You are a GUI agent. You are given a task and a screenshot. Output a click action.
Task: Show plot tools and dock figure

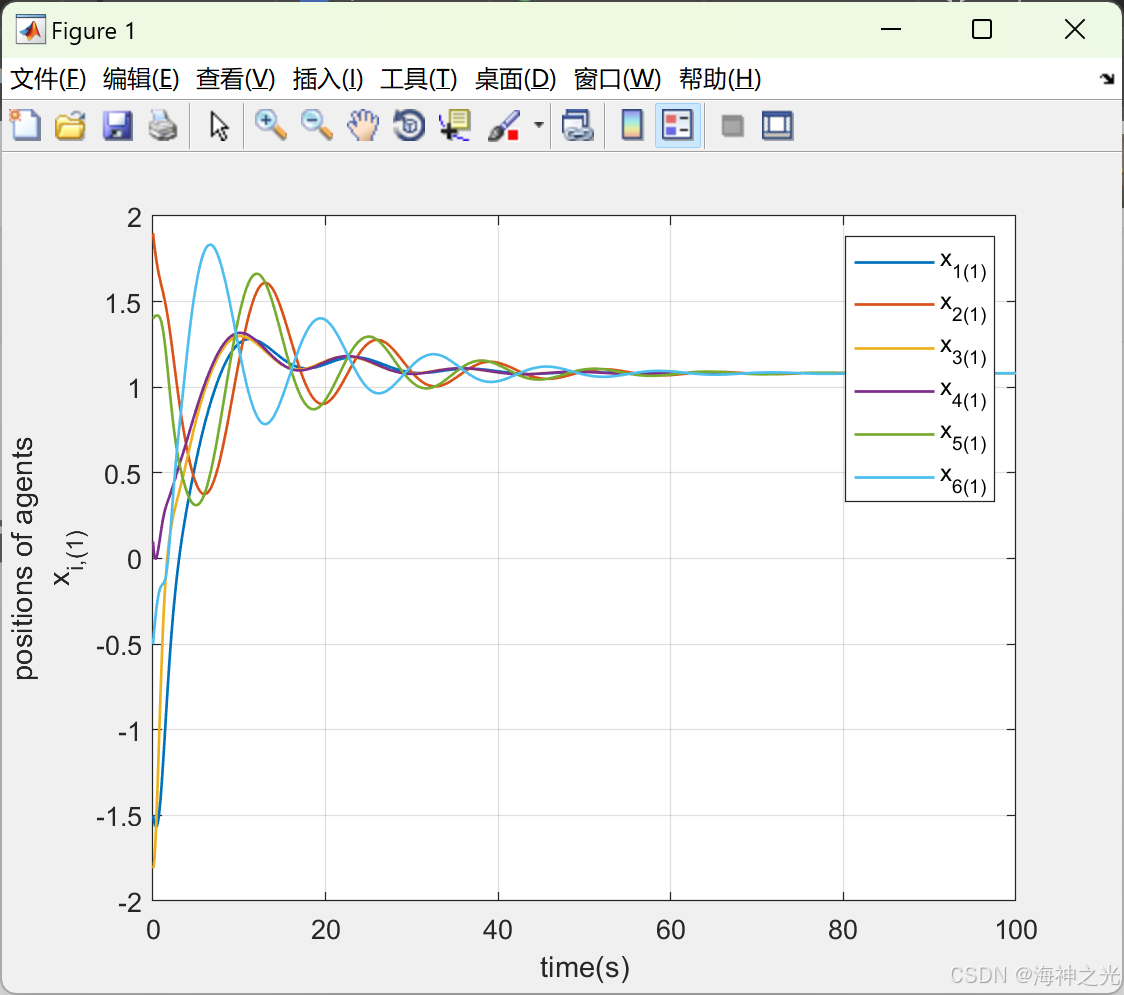click(x=777, y=125)
